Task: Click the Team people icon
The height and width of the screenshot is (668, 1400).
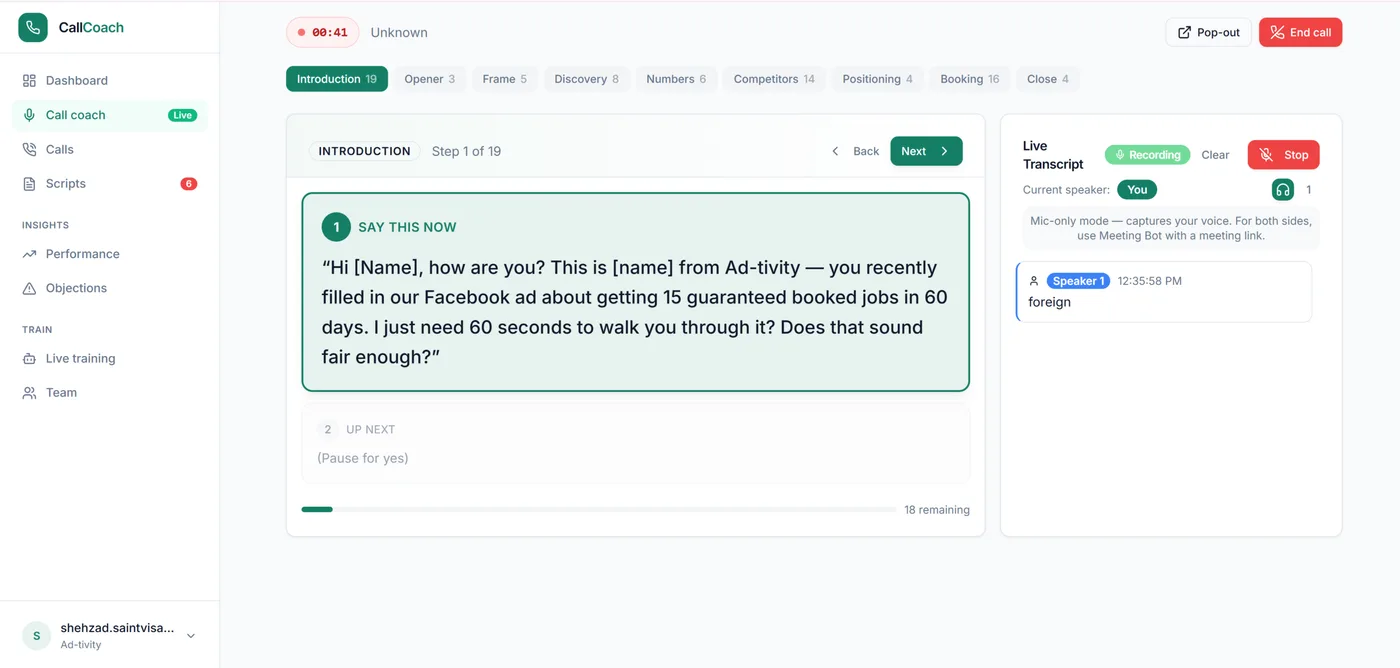Action: (x=29, y=392)
